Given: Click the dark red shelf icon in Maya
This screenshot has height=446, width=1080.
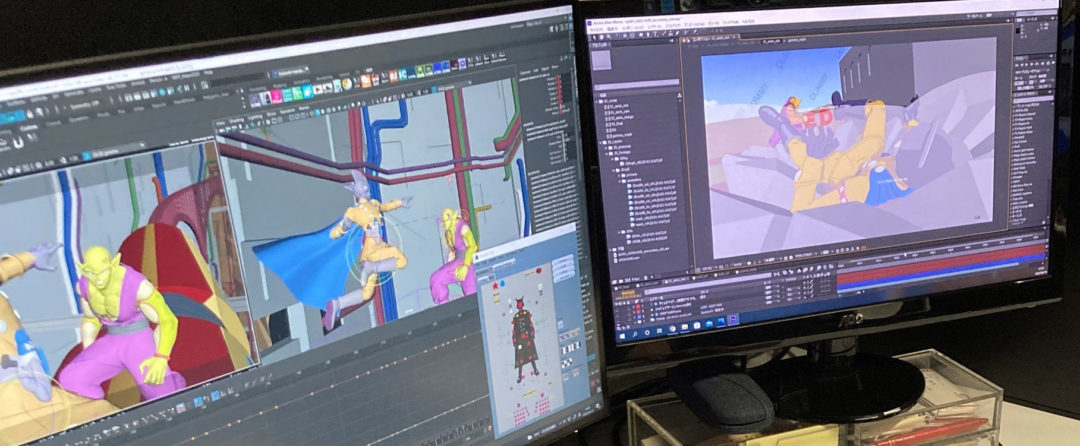Looking at the screenshot, I should pos(454,65).
